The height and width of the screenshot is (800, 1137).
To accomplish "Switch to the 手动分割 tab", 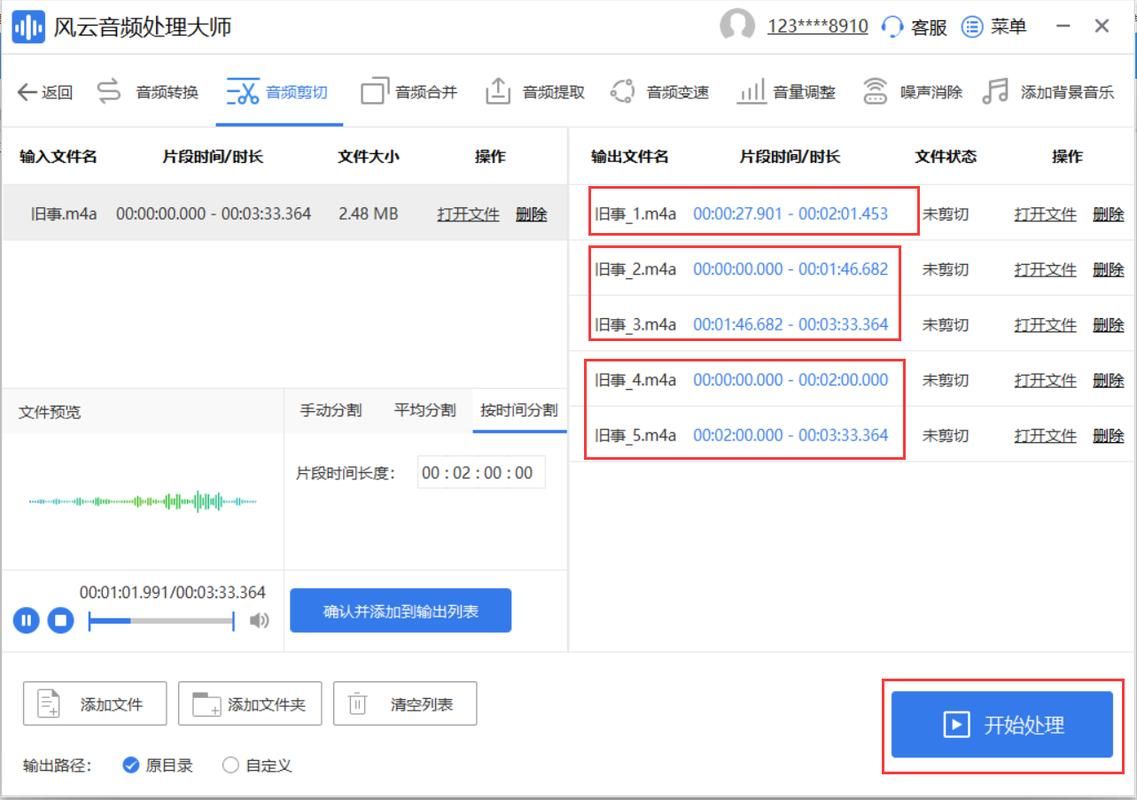I will [x=332, y=410].
